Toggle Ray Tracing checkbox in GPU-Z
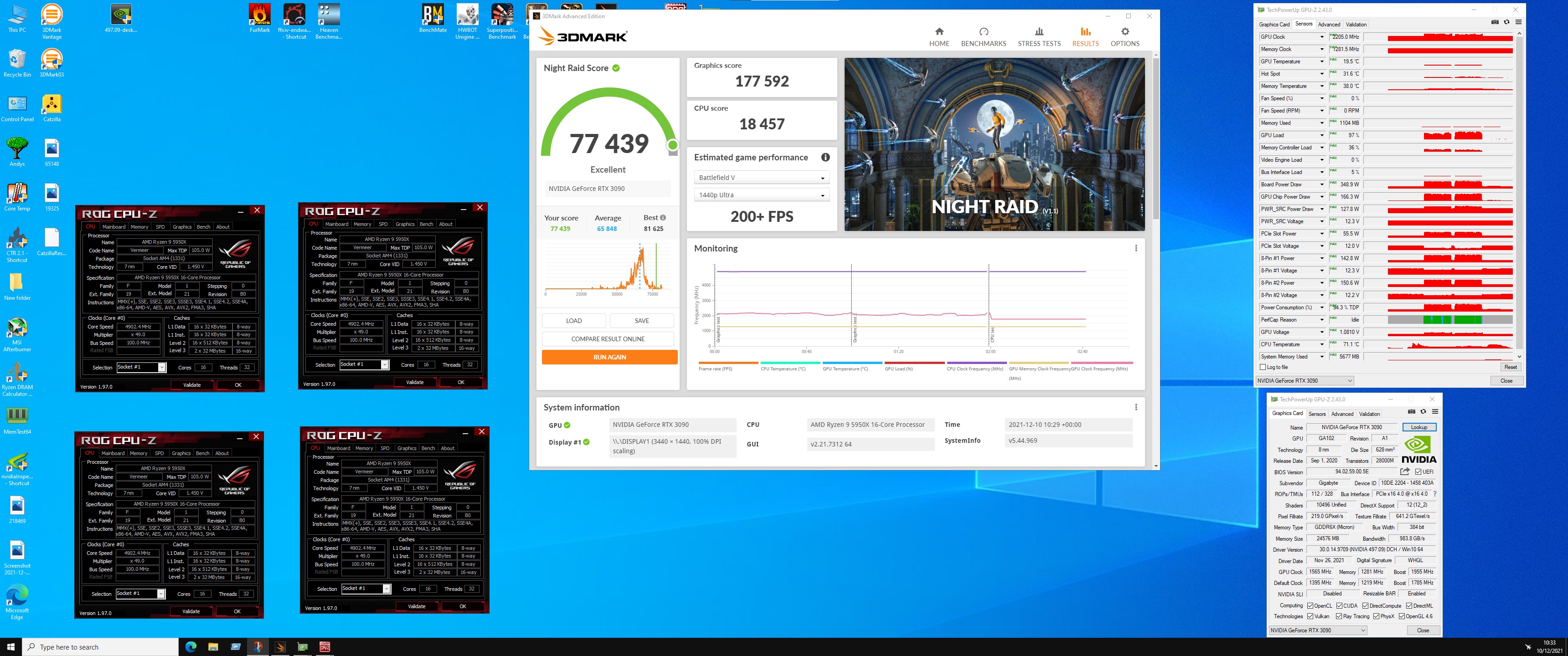1568x656 pixels. click(x=1339, y=616)
